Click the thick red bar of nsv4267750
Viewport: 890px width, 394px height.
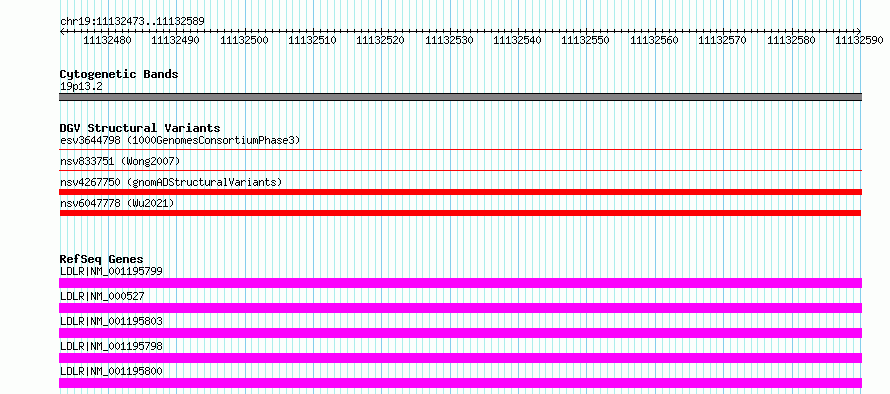[x=460, y=192]
